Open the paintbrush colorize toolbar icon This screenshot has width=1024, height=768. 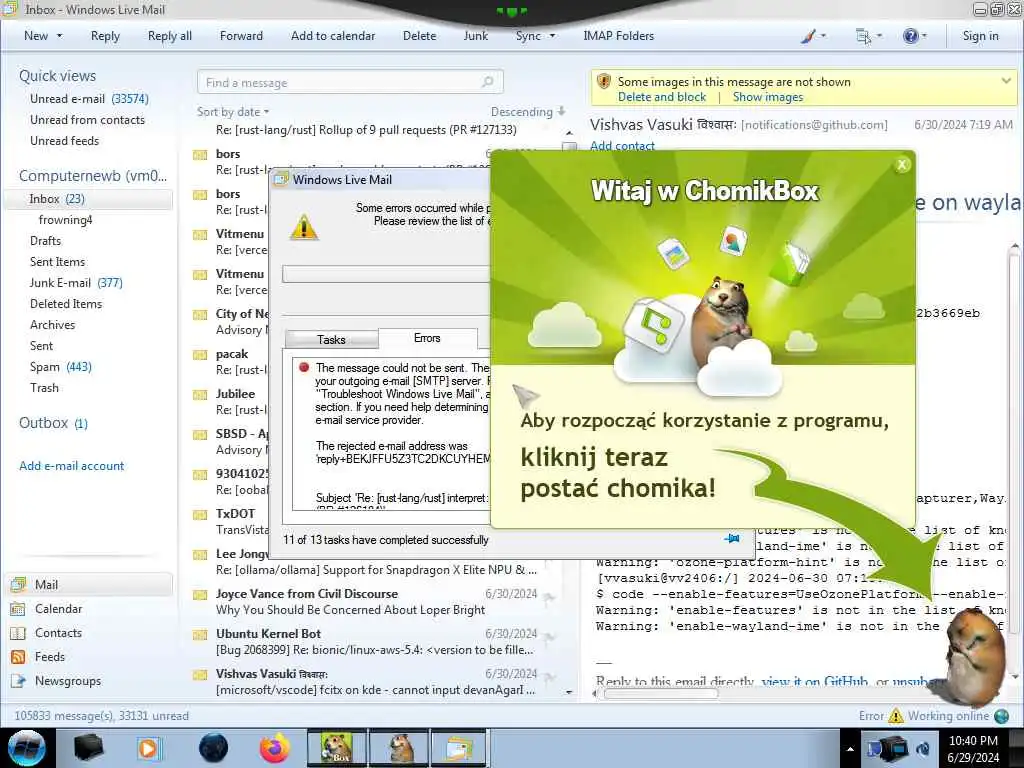click(x=808, y=36)
